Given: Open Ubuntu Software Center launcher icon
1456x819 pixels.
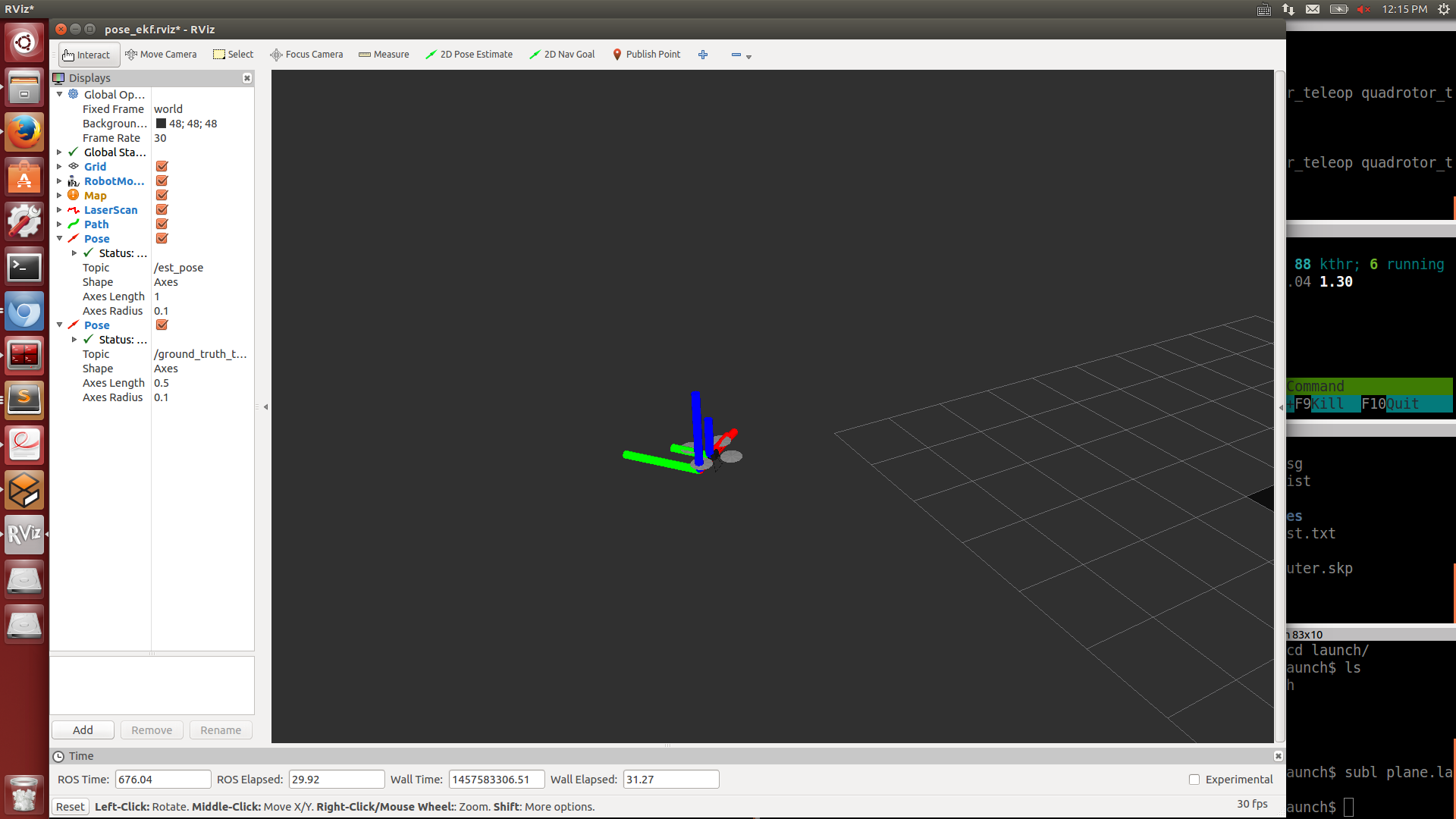Looking at the screenshot, I should tap(24, 177).
